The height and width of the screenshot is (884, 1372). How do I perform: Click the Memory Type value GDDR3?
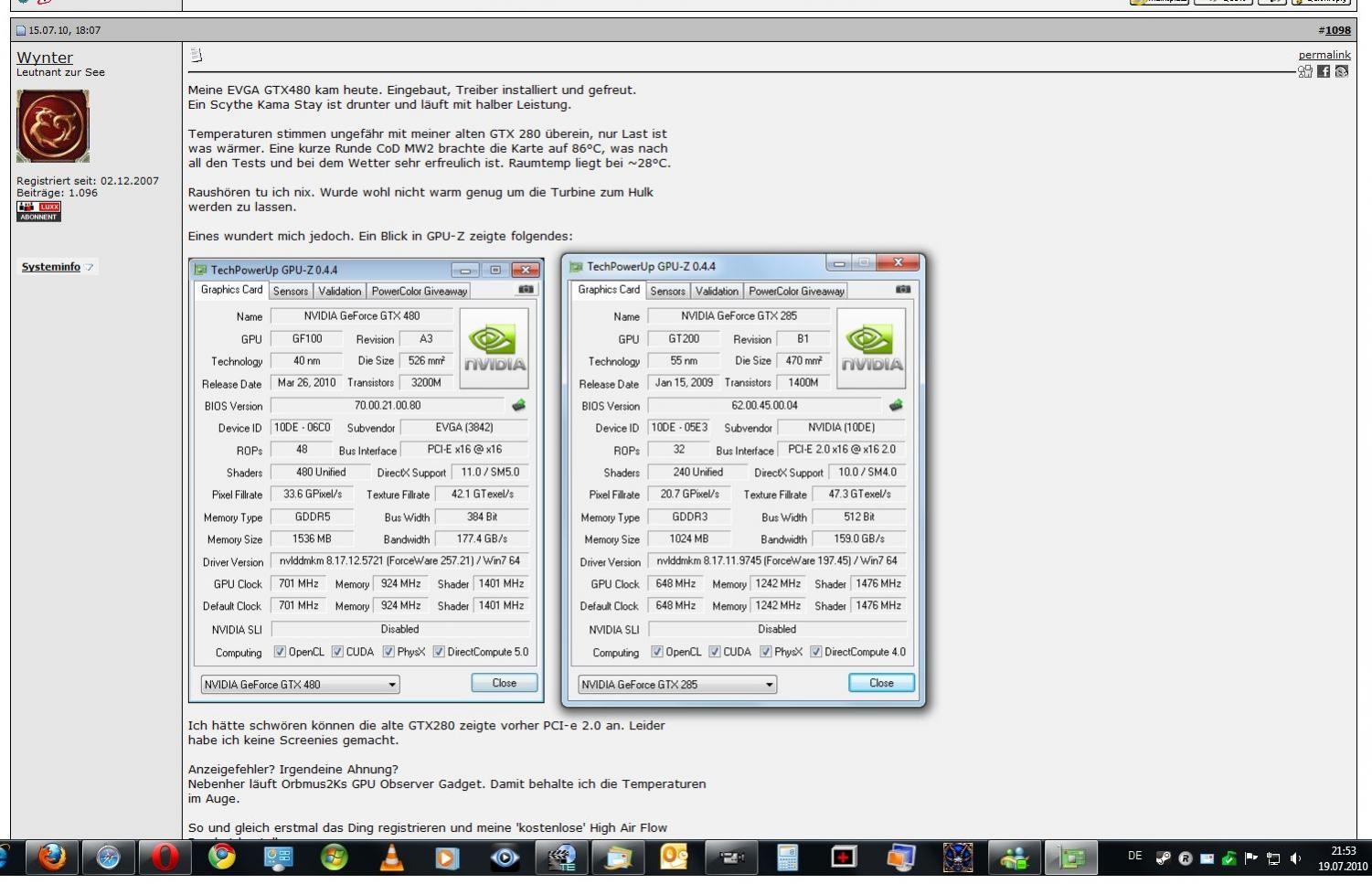(x=690, y=517)
